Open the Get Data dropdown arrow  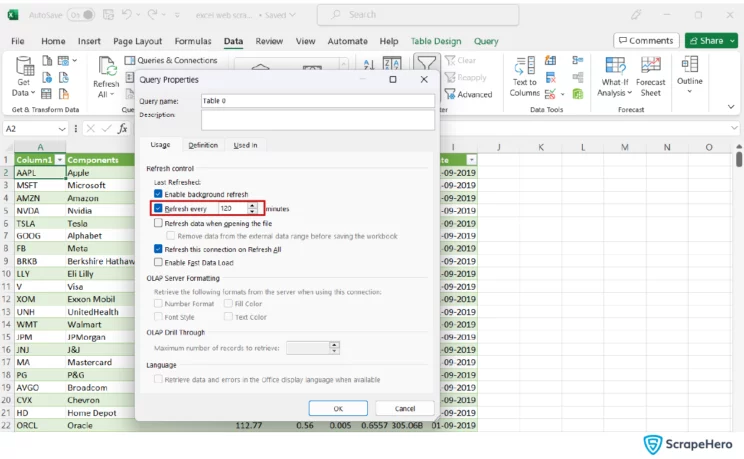tap(32, 93)
